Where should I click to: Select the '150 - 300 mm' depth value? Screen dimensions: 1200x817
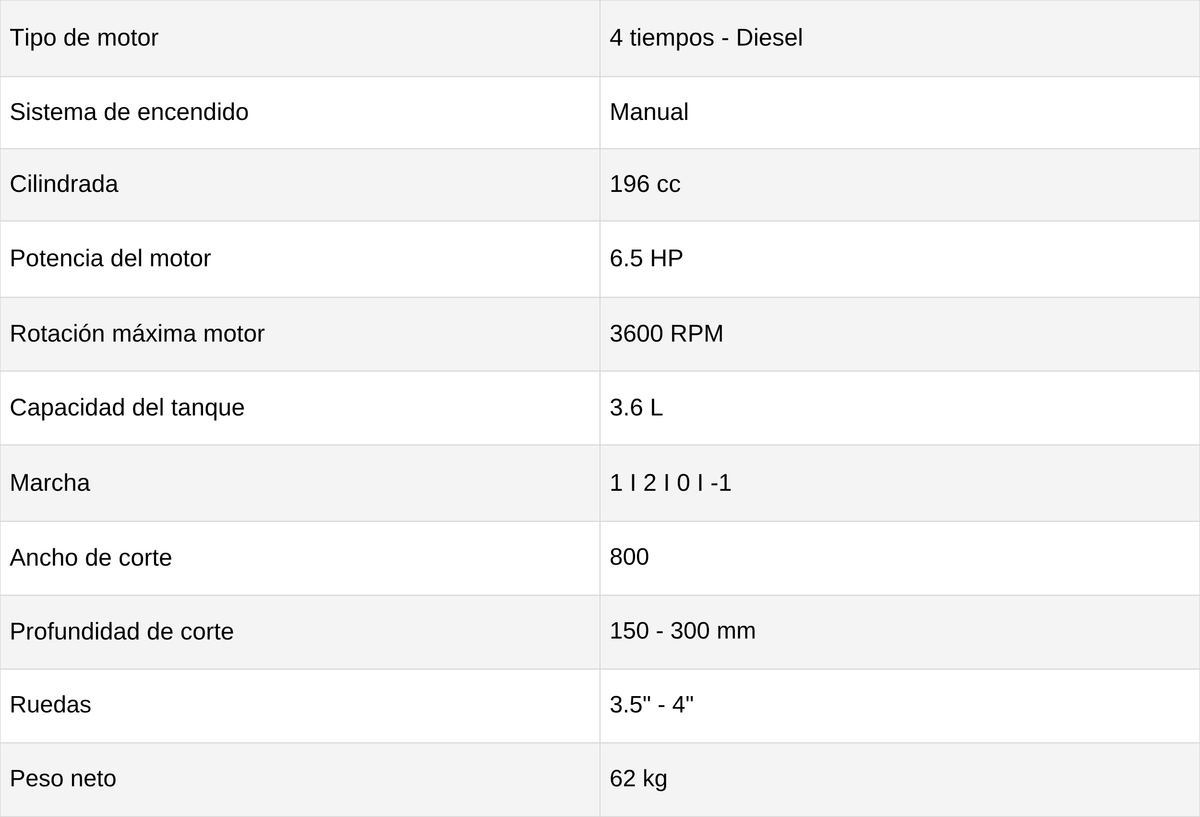683,631
